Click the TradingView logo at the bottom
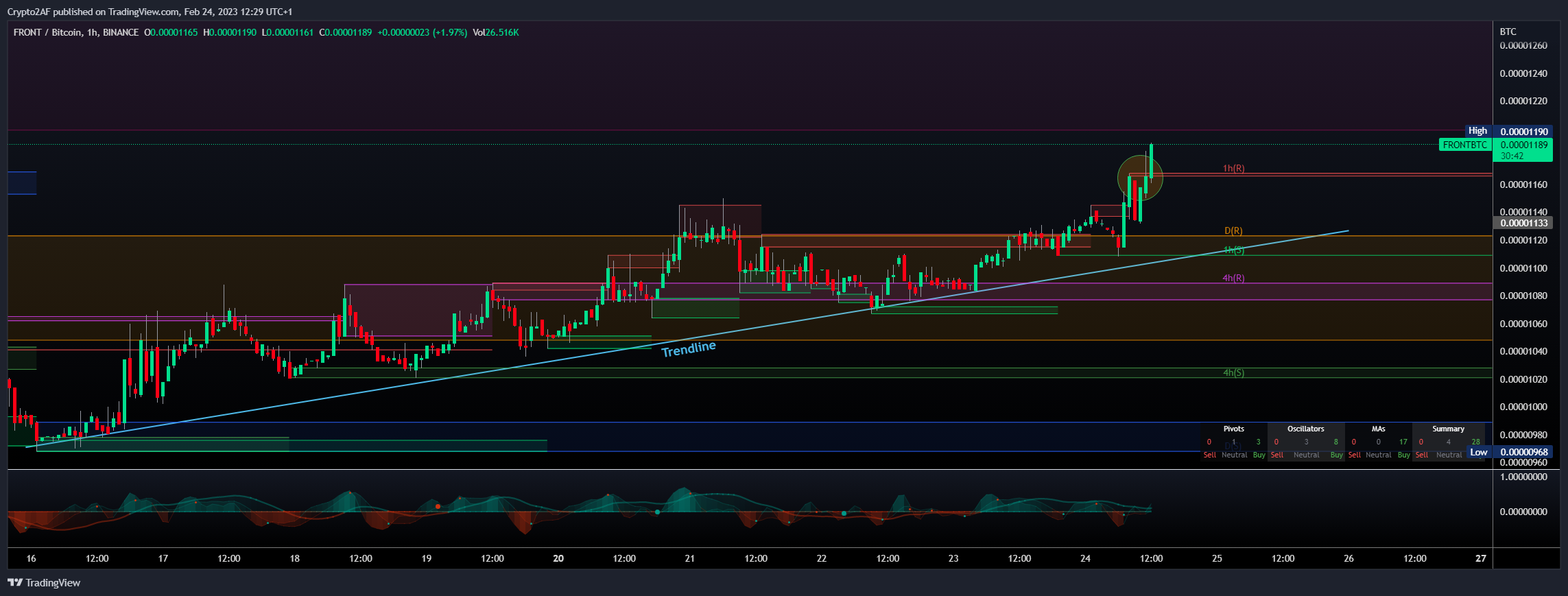 tap(44, 583)
